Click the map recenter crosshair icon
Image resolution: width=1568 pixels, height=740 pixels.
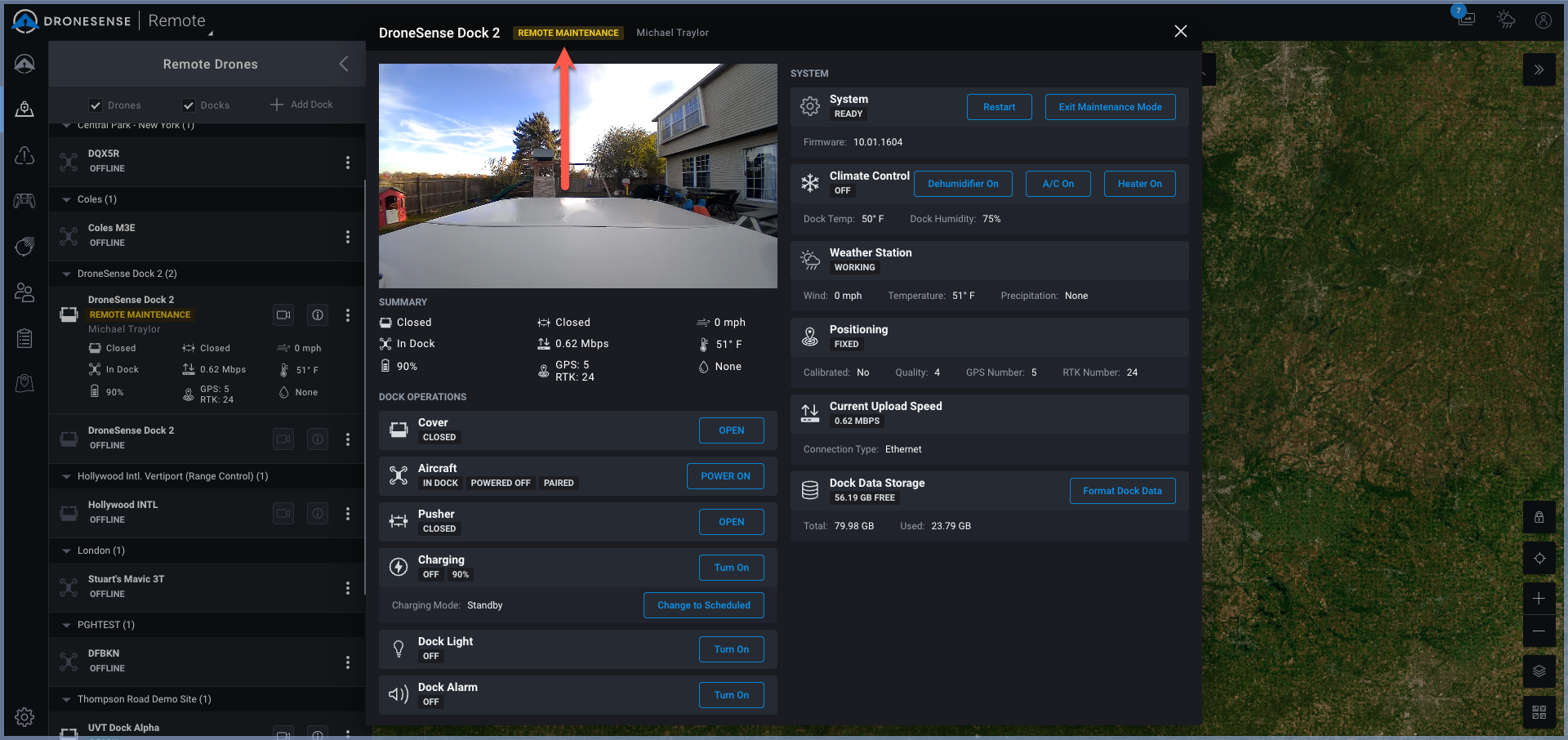(x=1539, y=559)
